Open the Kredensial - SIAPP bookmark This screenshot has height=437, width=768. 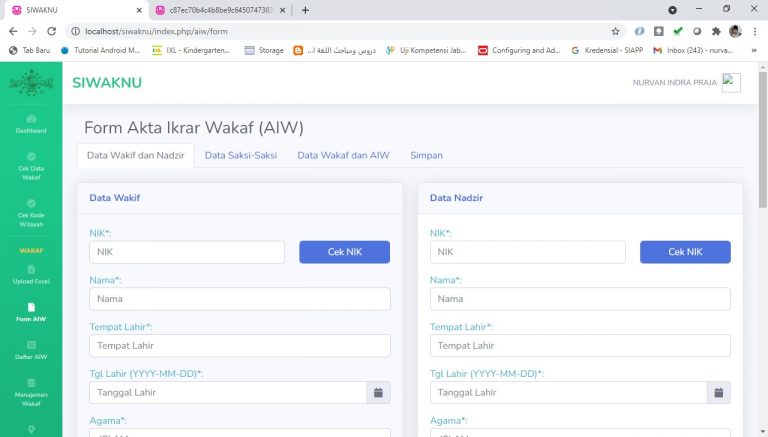(x=607, y=50)
